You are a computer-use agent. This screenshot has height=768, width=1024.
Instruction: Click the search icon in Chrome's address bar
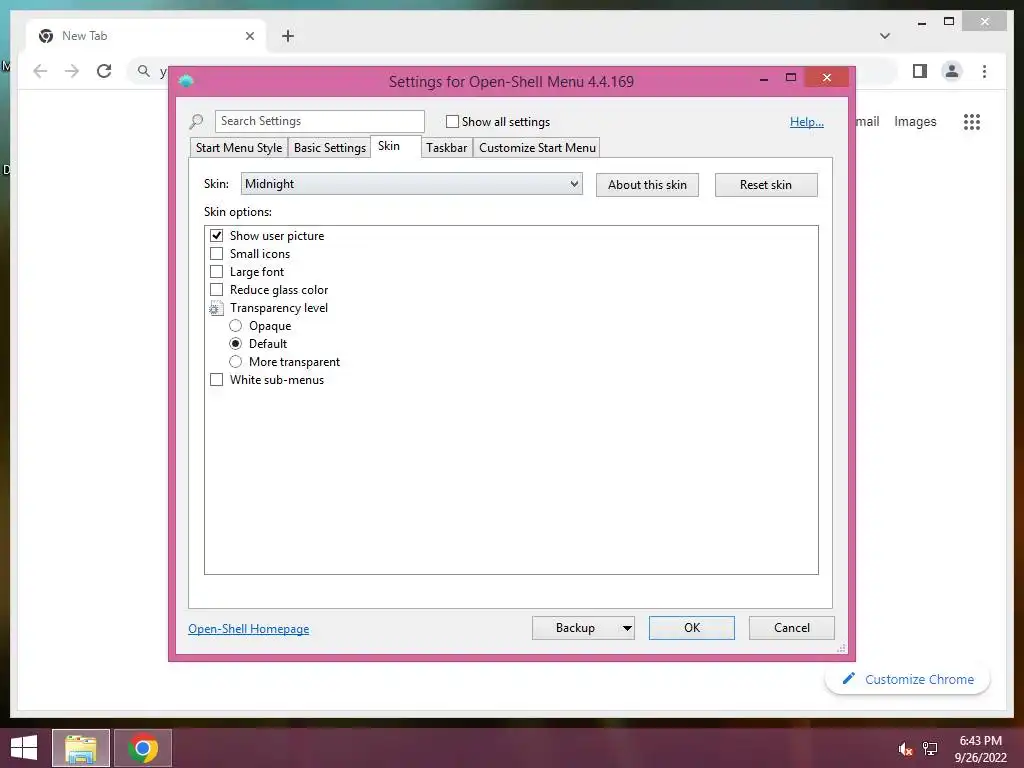pos(144,71)
